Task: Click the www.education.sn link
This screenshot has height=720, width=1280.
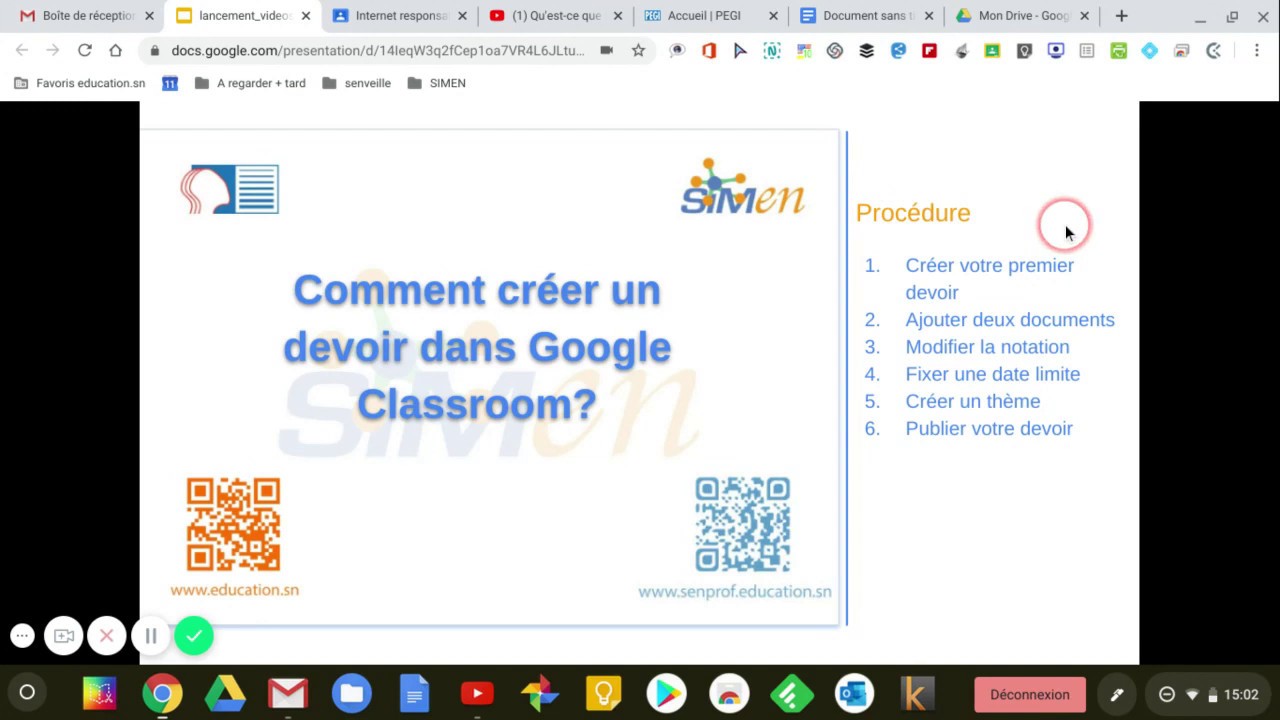Action: coord(234,590)
